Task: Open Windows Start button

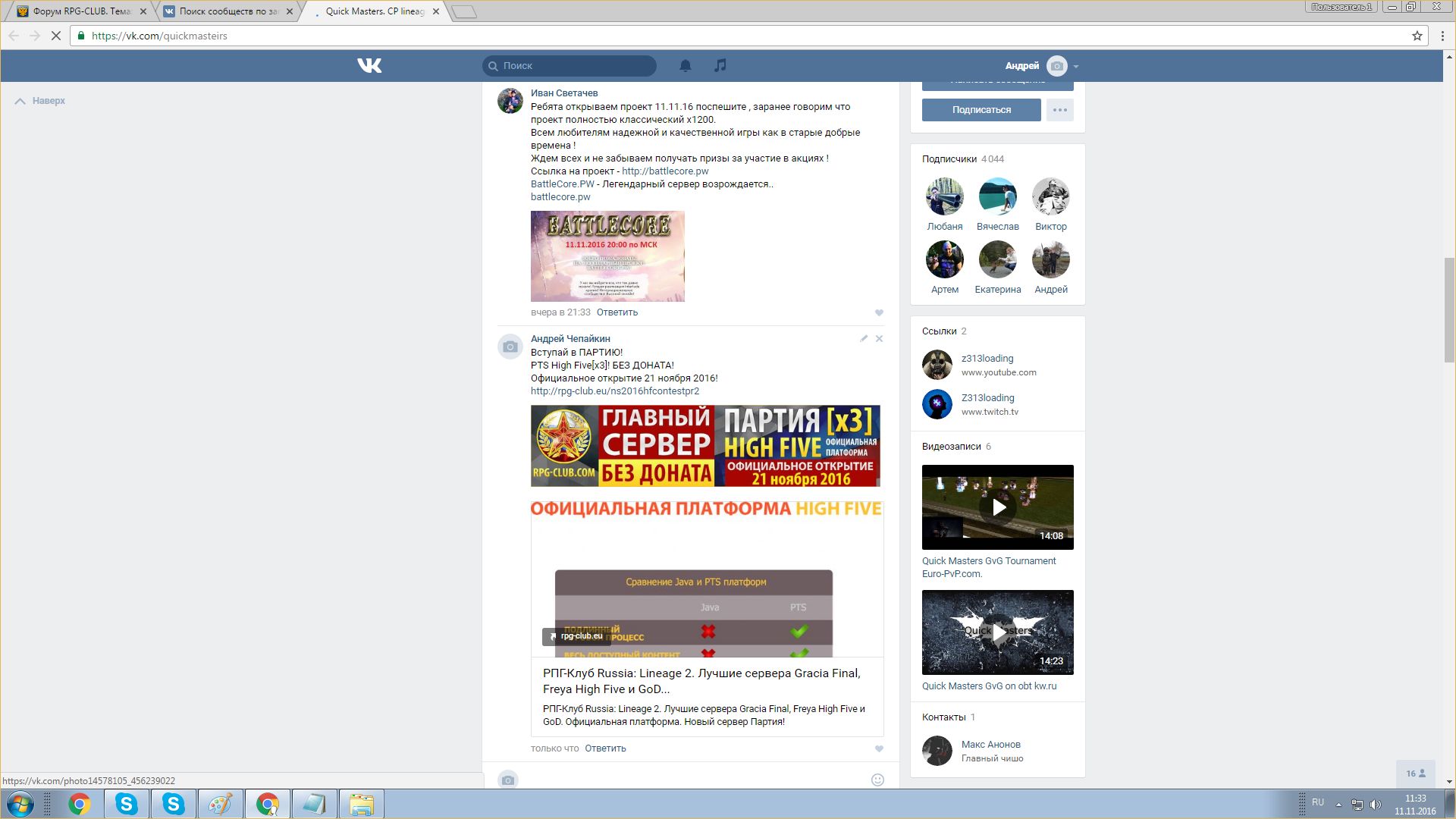Action: pyautogui.click(x=20, y=804)
